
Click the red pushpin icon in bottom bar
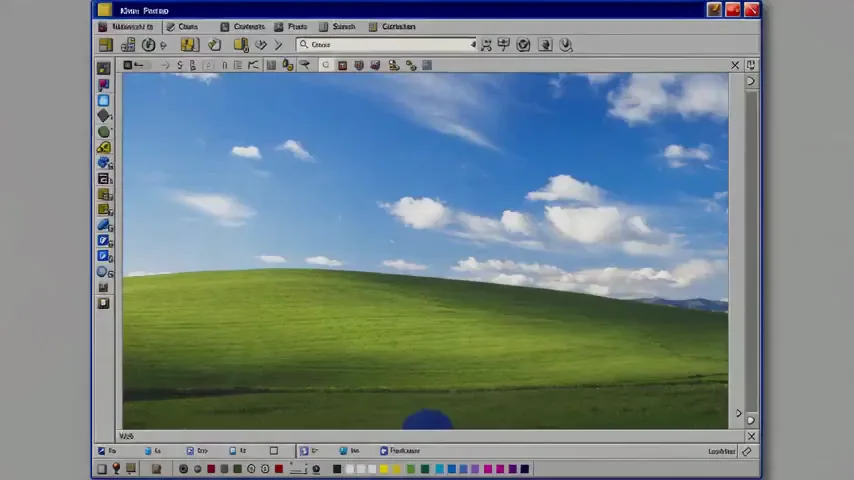click(116, 469)
